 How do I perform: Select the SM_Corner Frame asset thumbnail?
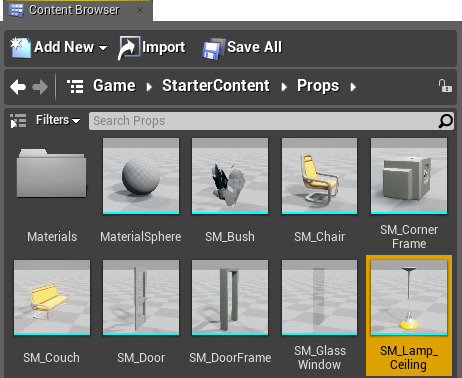click(409, 176)
